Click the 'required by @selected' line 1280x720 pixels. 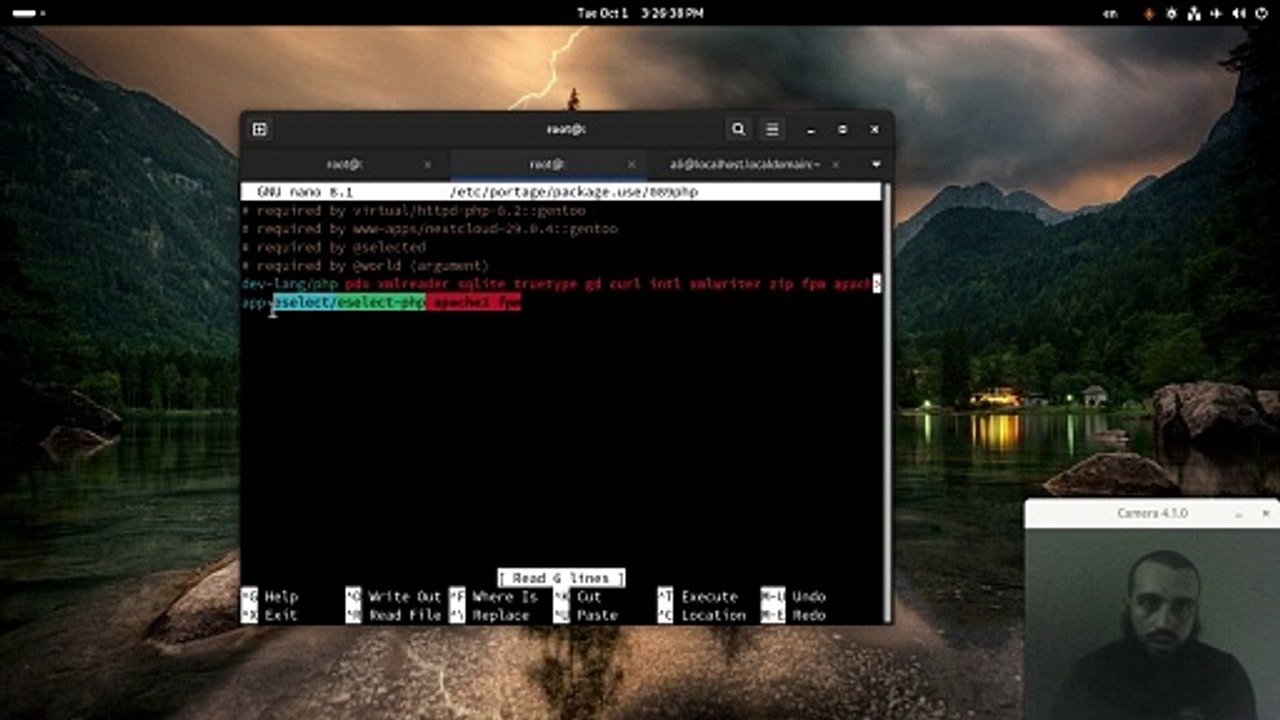334,247
